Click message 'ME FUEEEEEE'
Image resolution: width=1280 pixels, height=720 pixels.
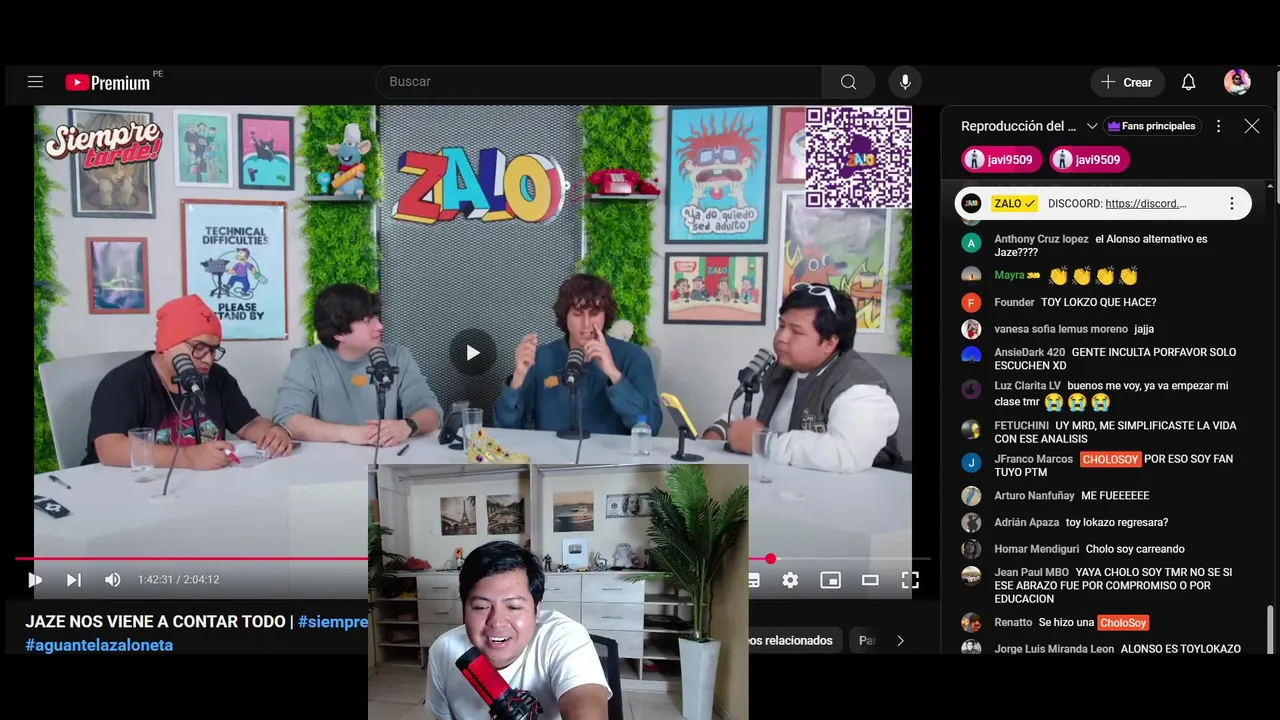1115,496
